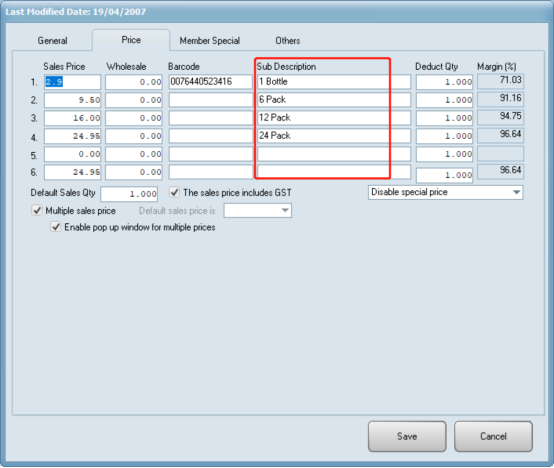Toggle Enable pop up window for multiple prices

(56, 227)
